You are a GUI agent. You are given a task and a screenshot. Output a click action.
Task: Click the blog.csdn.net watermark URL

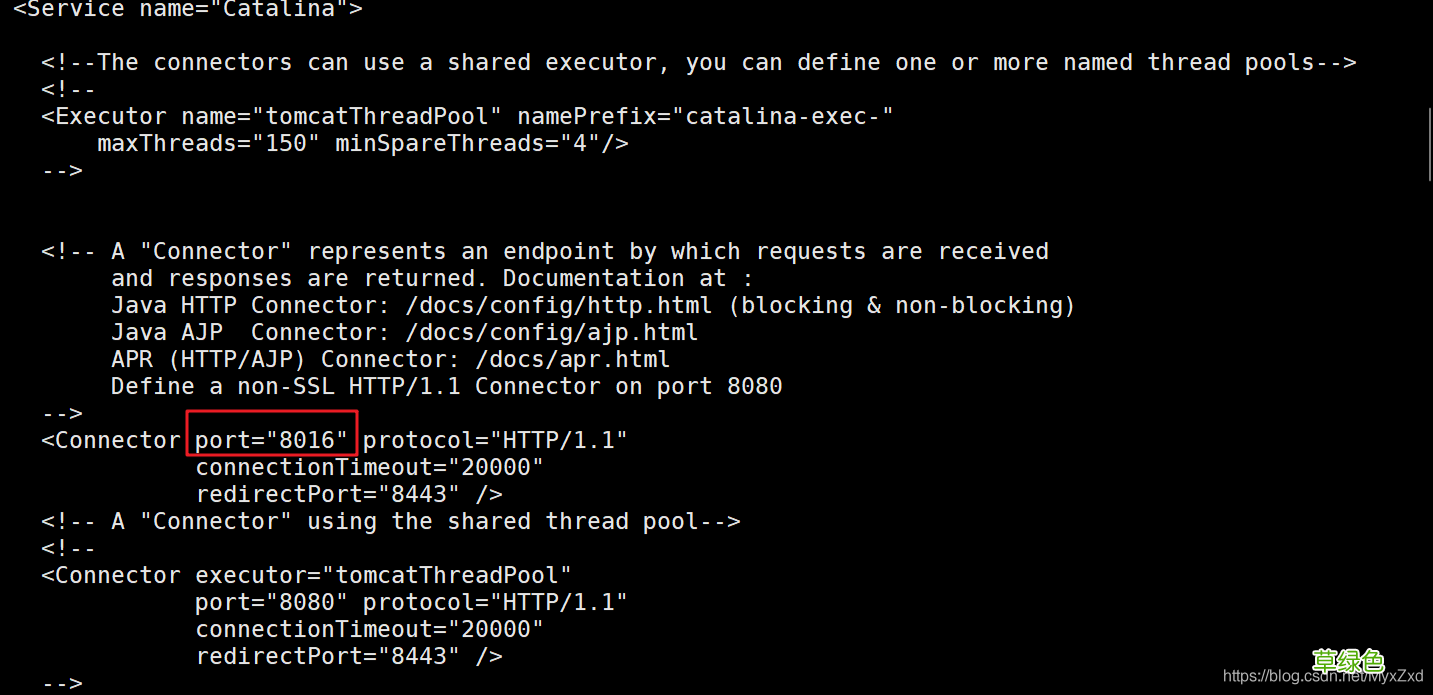coord(1323,676)
